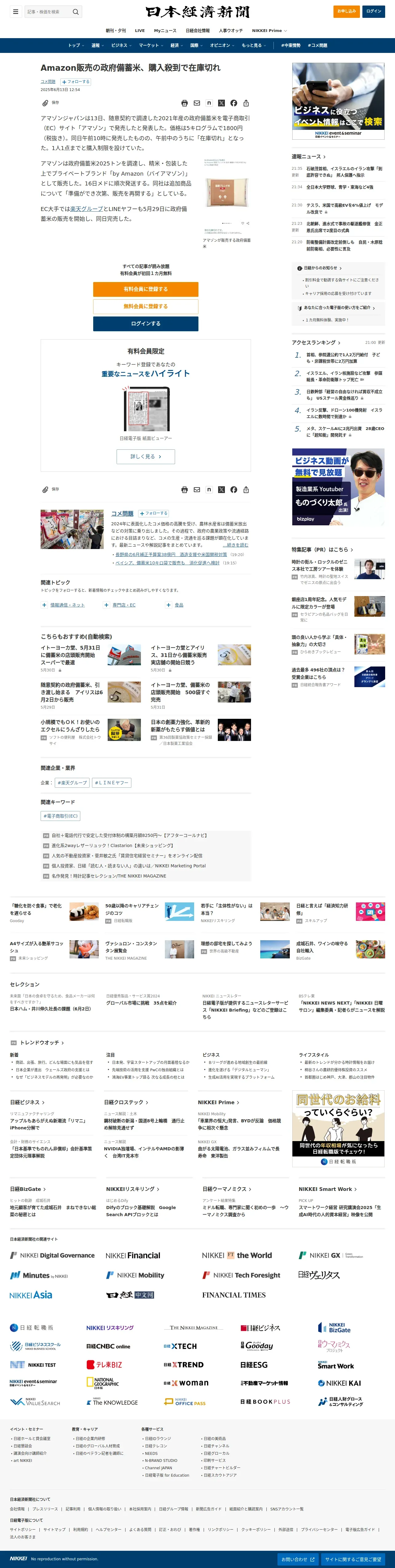Open the National Geographic logo link

click(x=103, y=1383)
